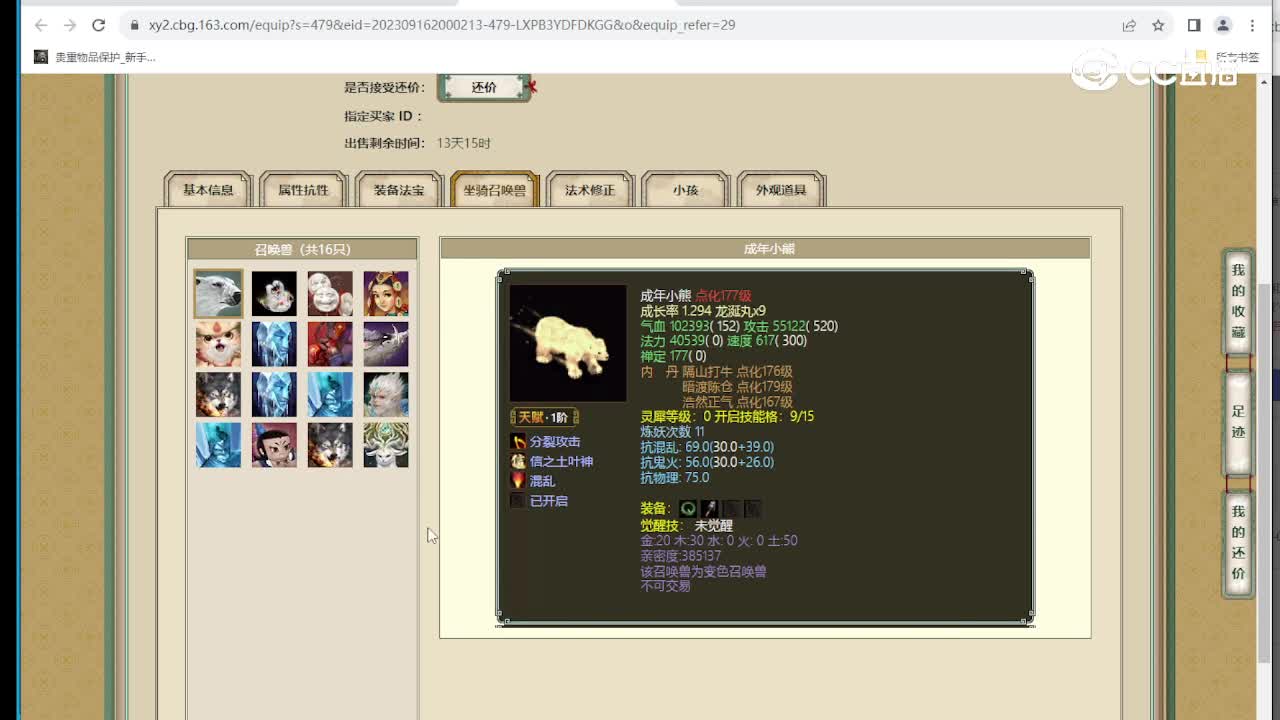Reload the current page
1280x720 pixels.
[x=98, y=25]
